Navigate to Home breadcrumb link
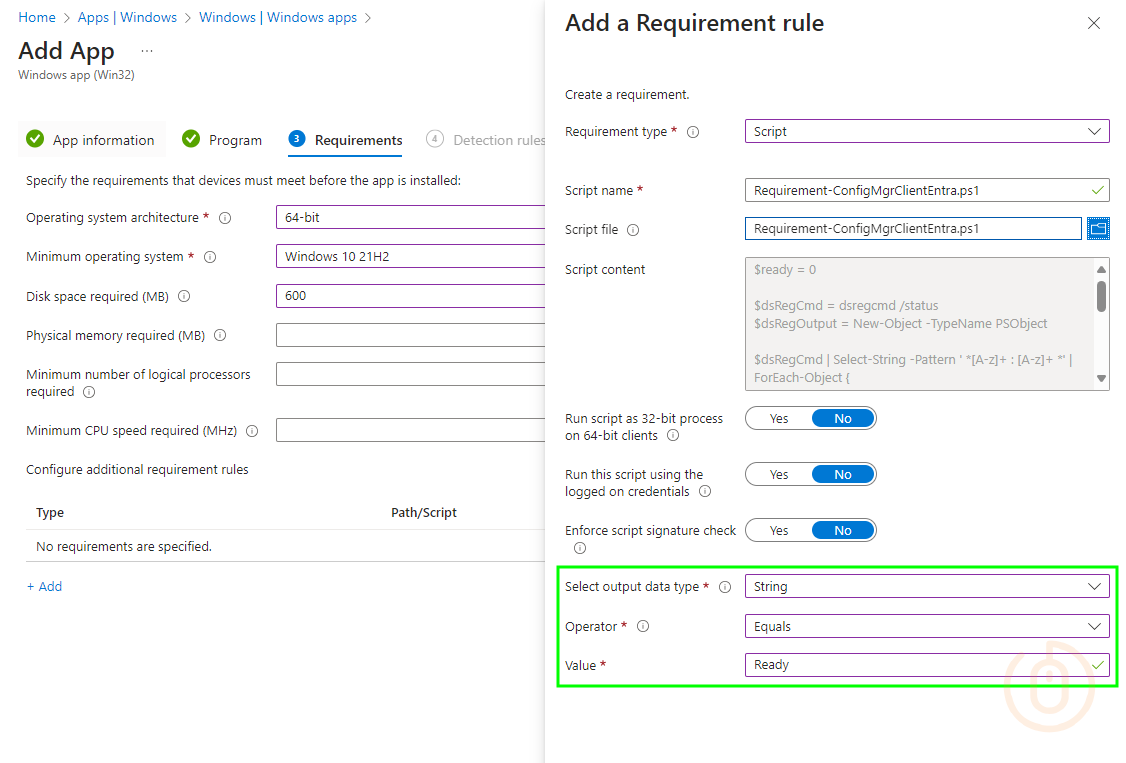 pos(37,17)
